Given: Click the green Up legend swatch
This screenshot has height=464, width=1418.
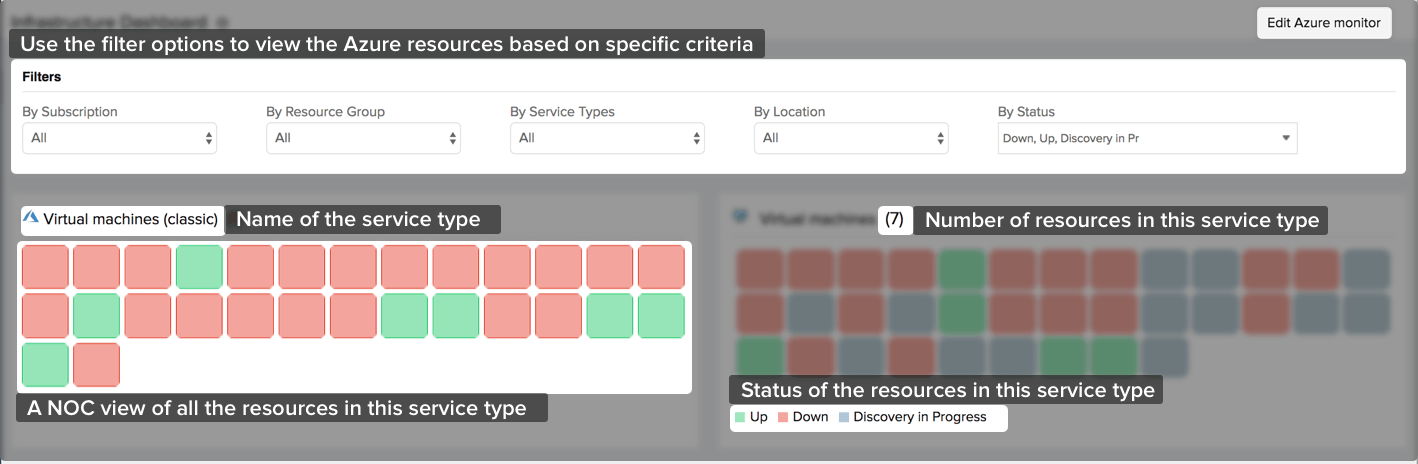Looking at the screenshot, I should coord(739,417).
